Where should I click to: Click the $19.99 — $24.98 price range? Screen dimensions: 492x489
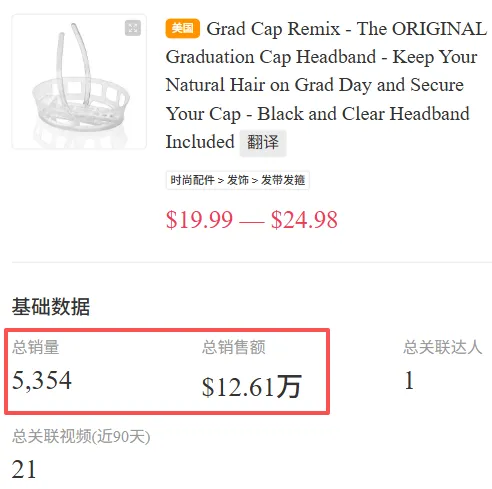pos(252,220)
